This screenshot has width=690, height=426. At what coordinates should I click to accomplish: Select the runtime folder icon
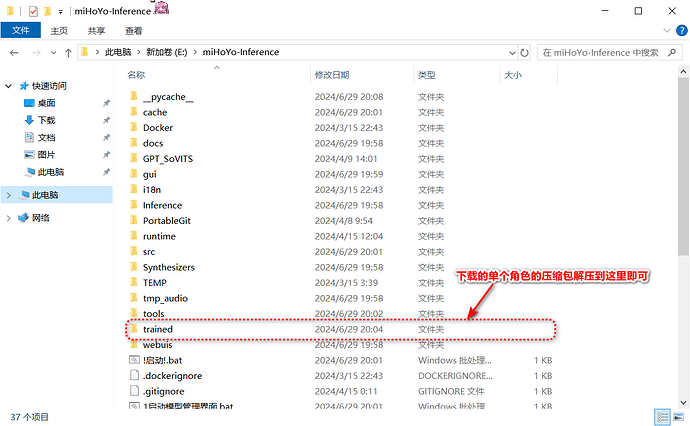click(x=134, y=235)
